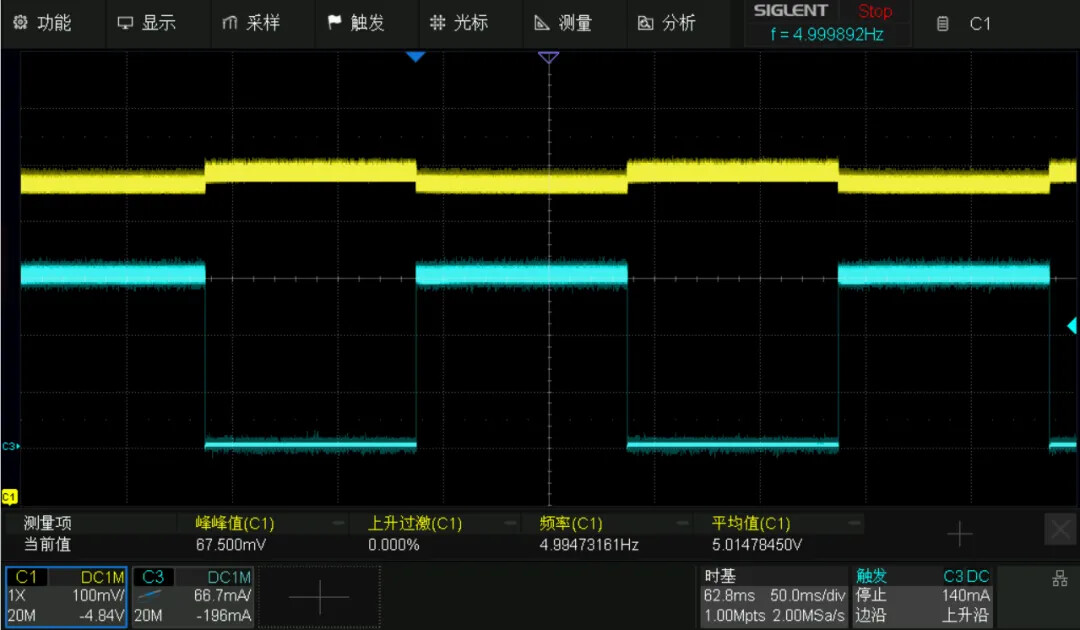
Task: Open the 分析 (Analysis) menu
Action: [667, 22]
